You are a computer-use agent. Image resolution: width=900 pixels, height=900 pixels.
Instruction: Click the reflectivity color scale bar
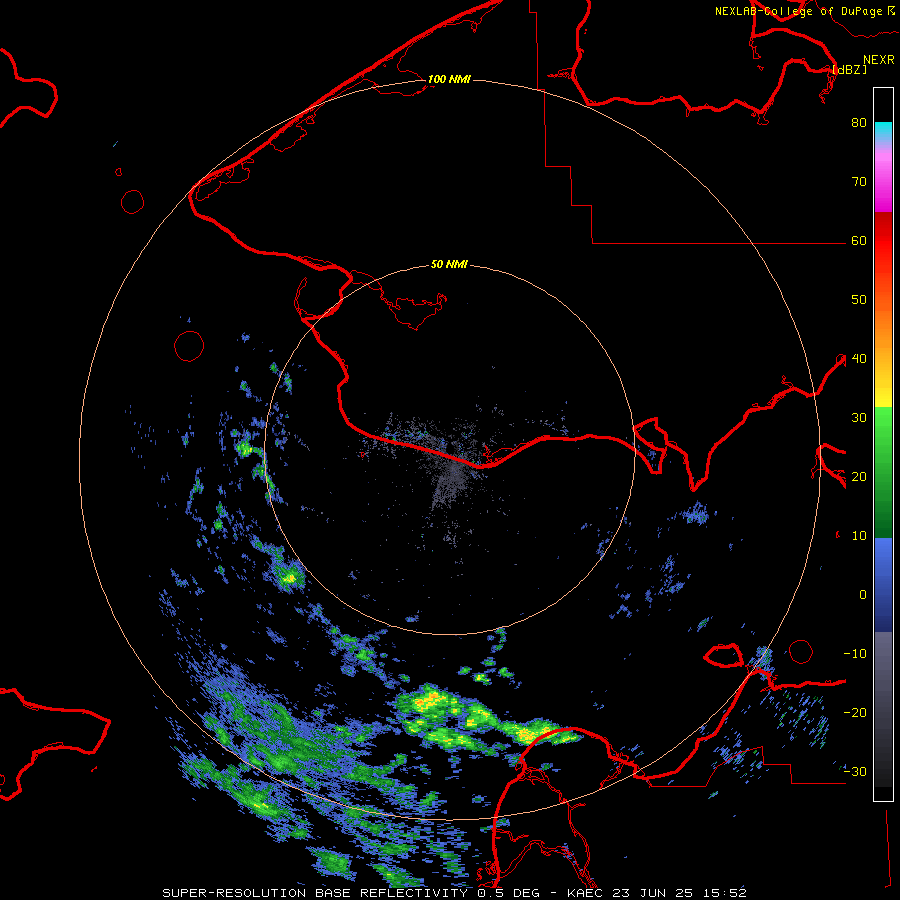pos(883,444)
